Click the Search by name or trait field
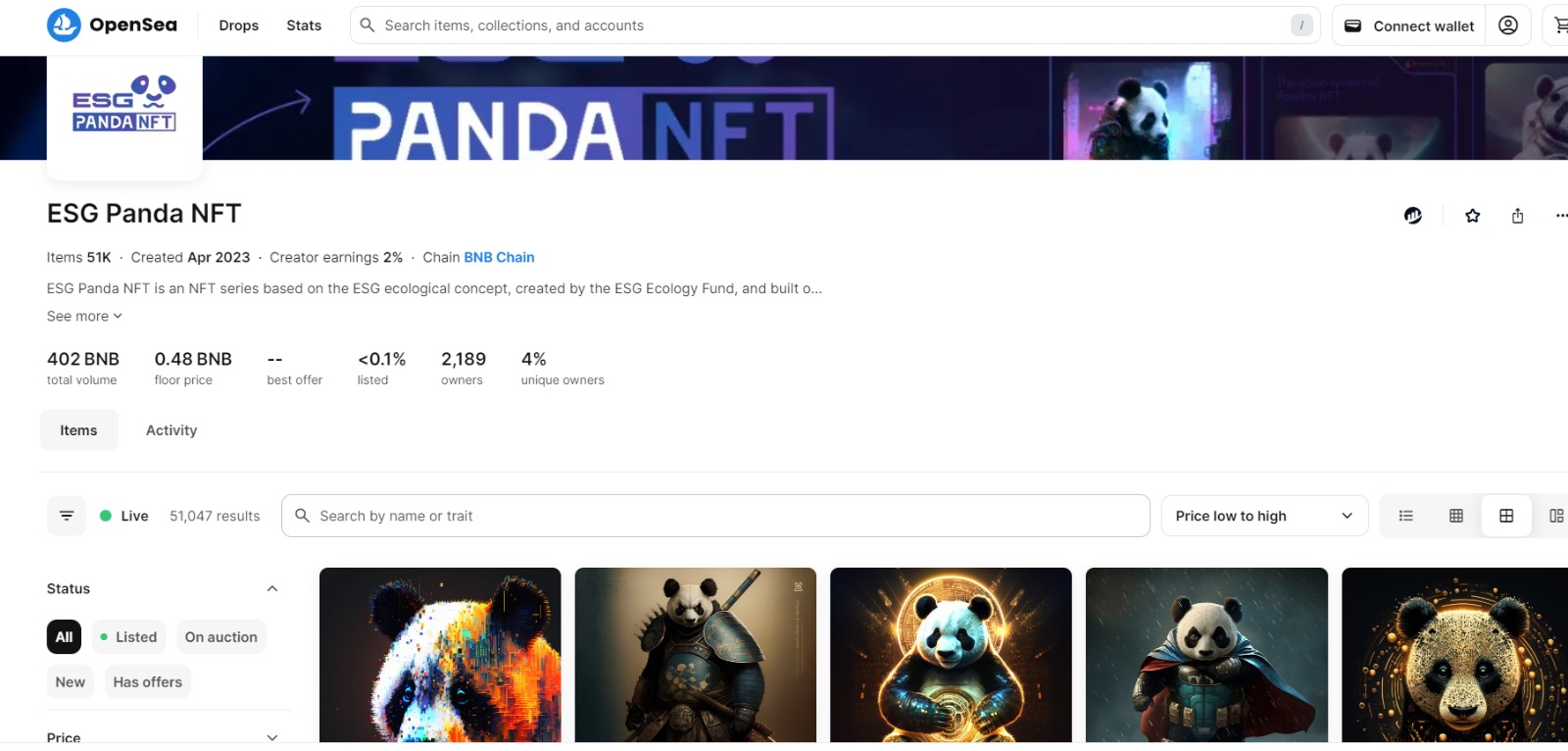The image size is (1568, 751). [715, 516]
